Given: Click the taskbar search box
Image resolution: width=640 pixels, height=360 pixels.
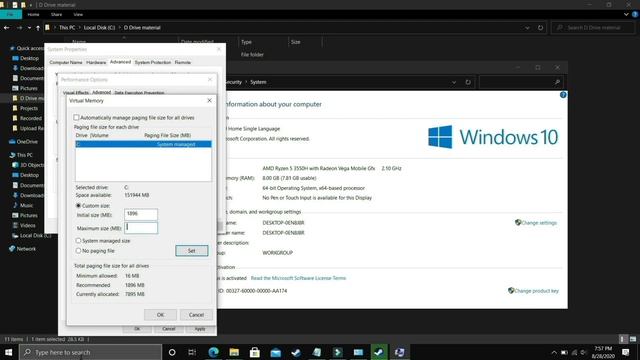Looking at the screenshot, I should [90, 352].
